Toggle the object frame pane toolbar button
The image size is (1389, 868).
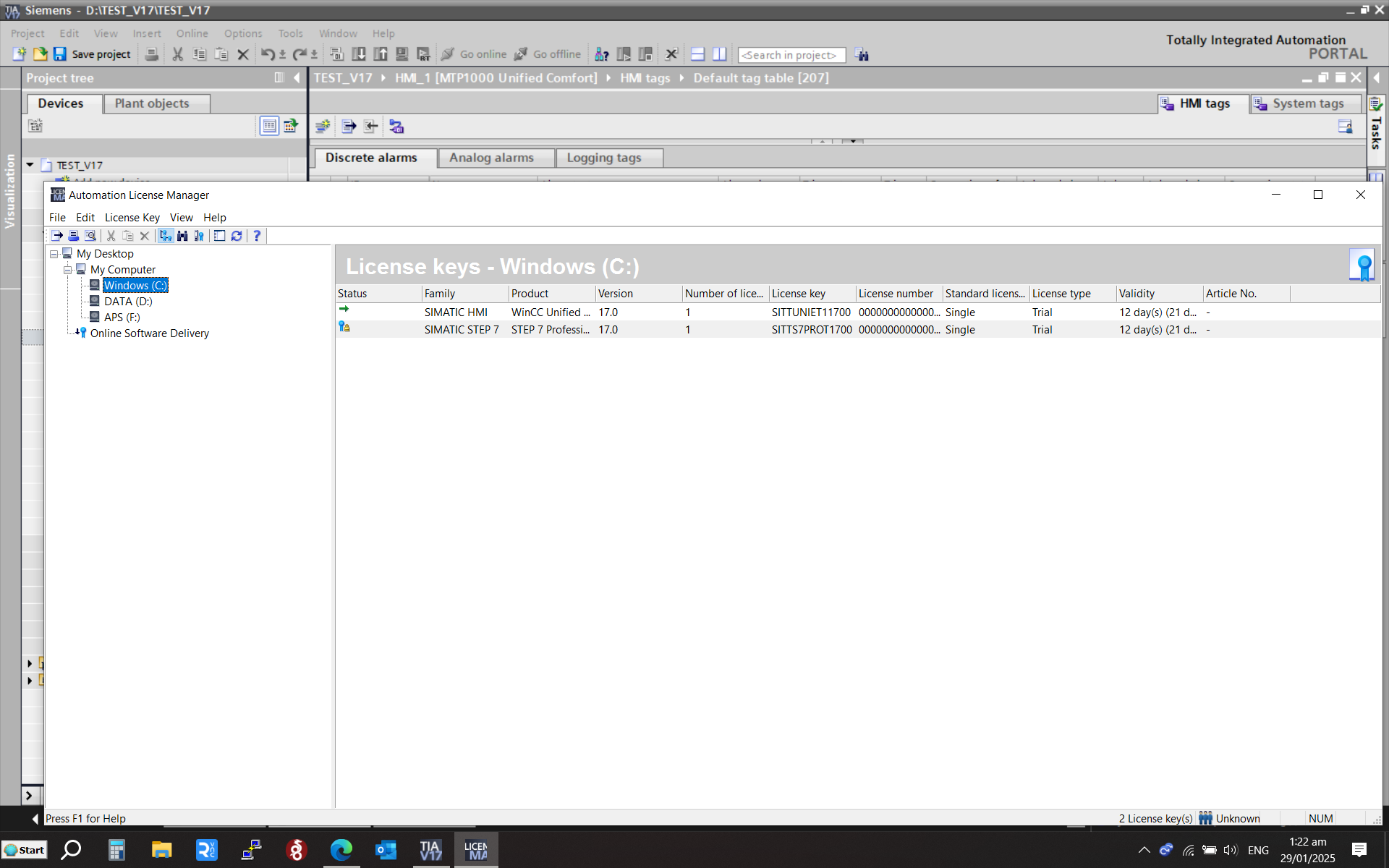coord(219,236)
